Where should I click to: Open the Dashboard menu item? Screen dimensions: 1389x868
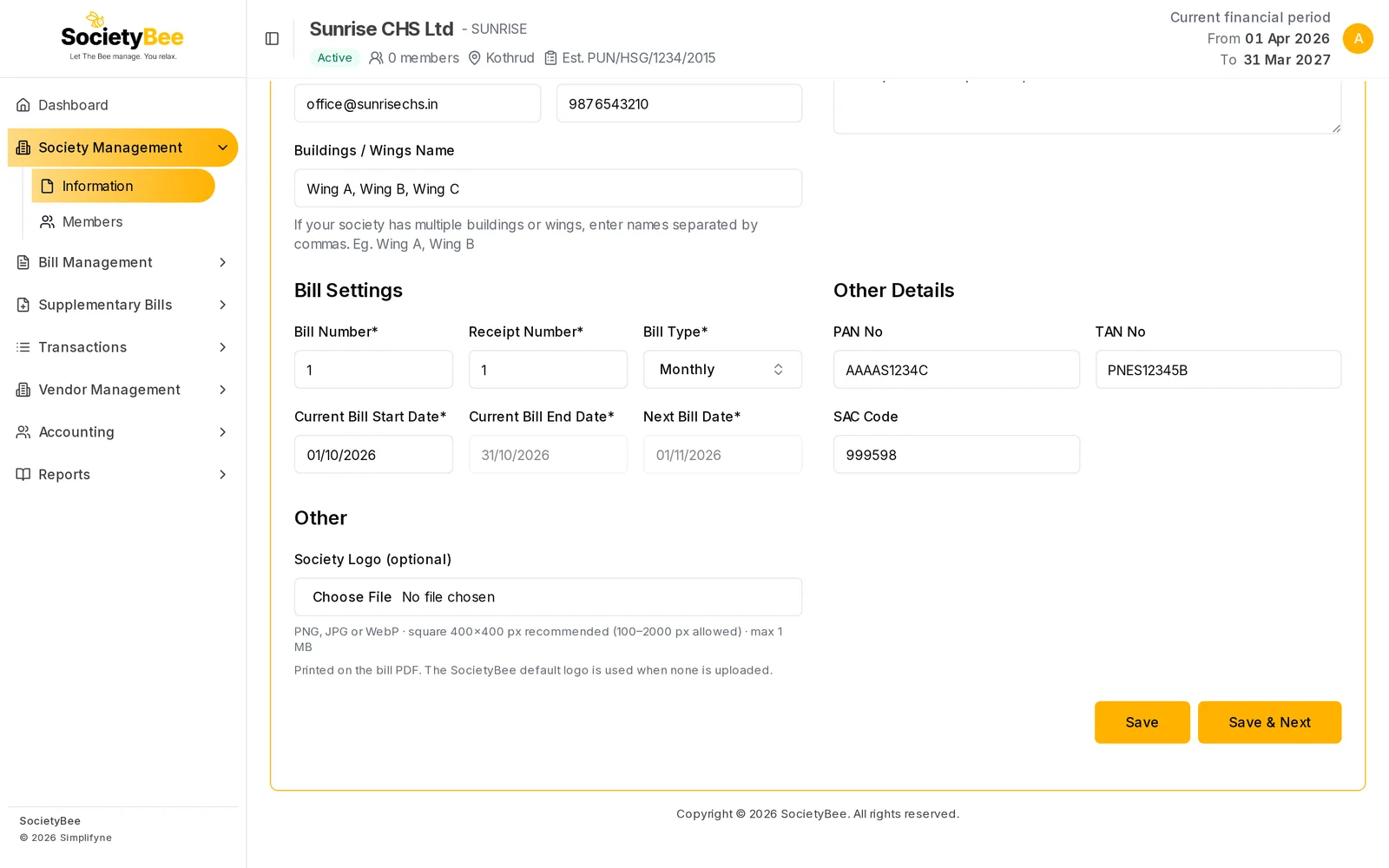click(122, 105)
